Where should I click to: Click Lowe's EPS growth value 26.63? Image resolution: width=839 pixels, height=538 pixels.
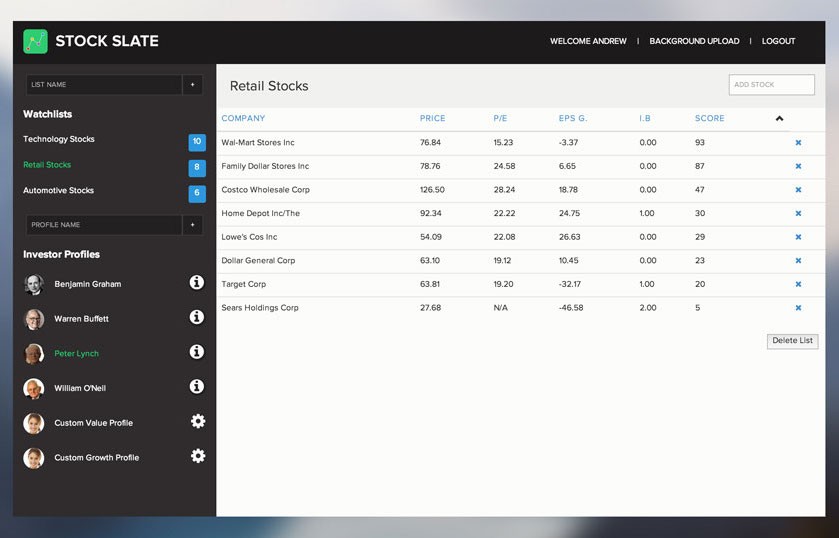click(x=569, y=237)
